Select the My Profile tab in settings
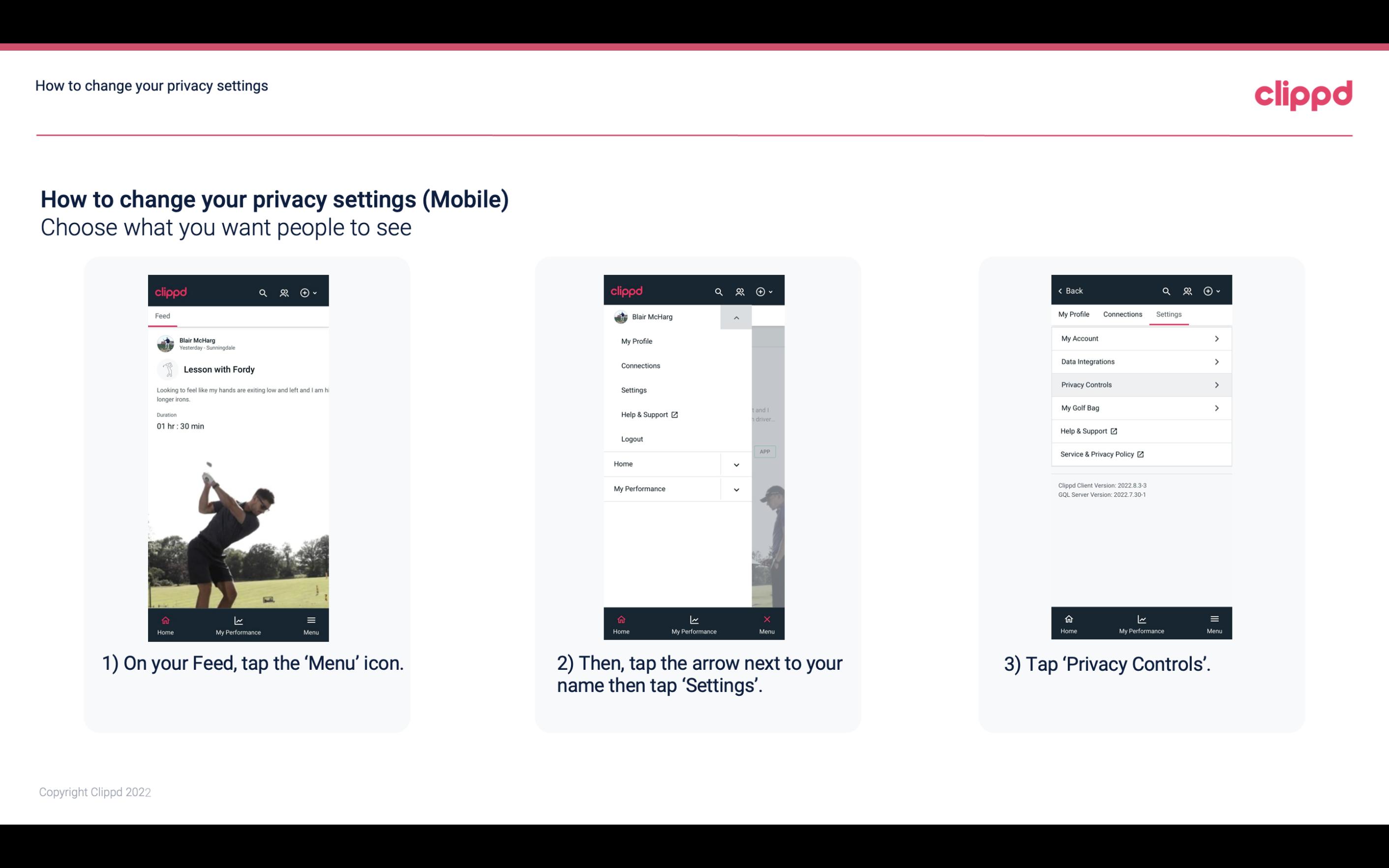Image resolution: width=1389 pixels, height=868 pixels. click(1074, 314)
